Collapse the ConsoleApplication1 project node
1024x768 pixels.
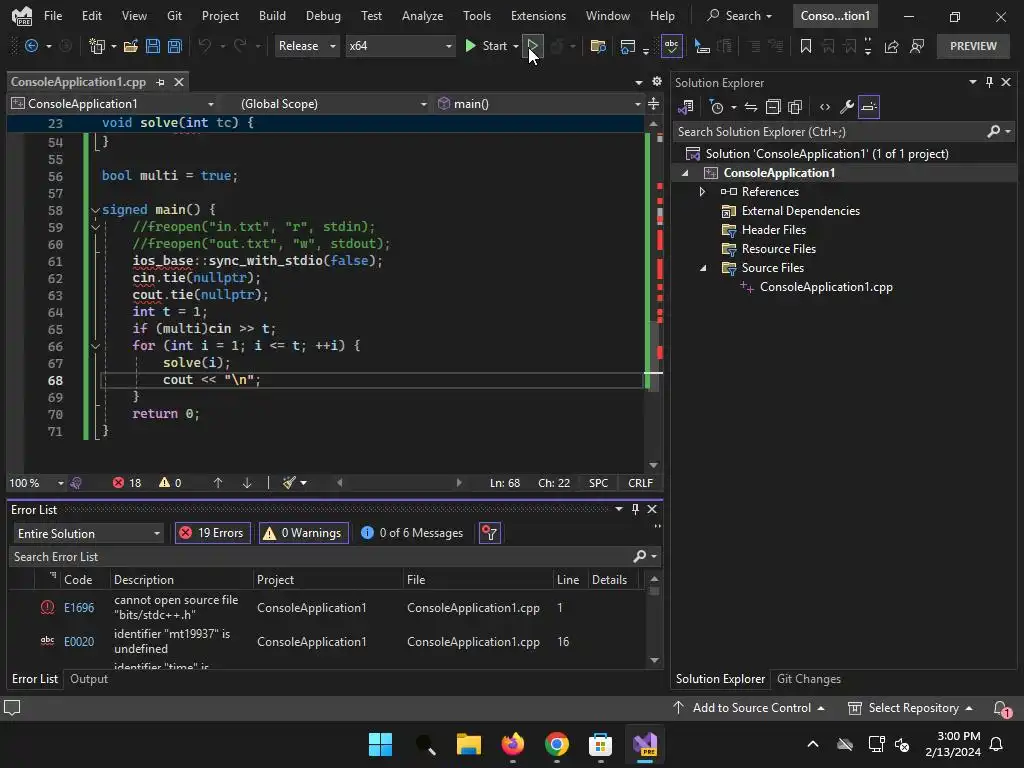tap(685, 173)
